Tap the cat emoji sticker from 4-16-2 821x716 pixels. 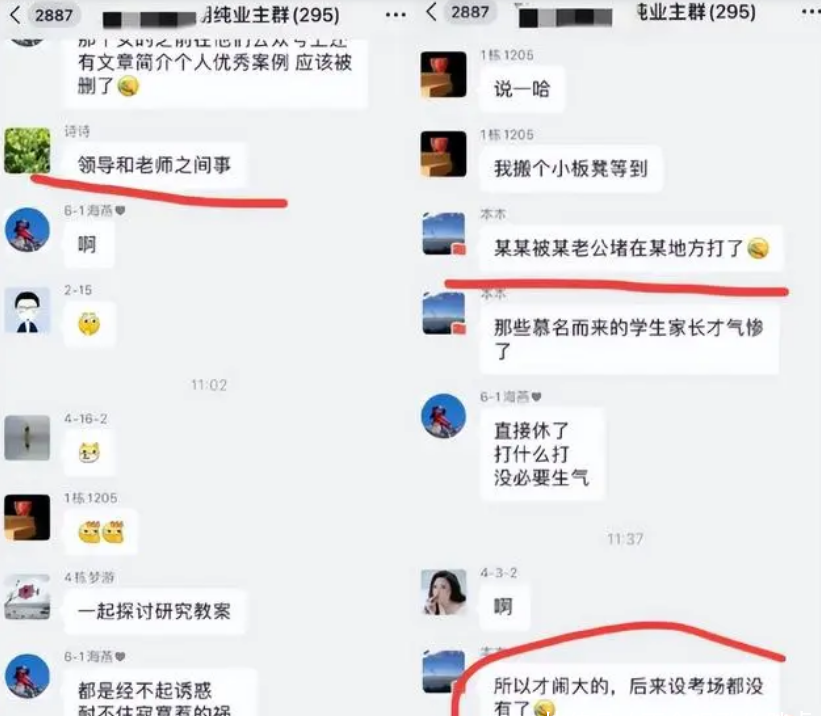pos(89,453)
